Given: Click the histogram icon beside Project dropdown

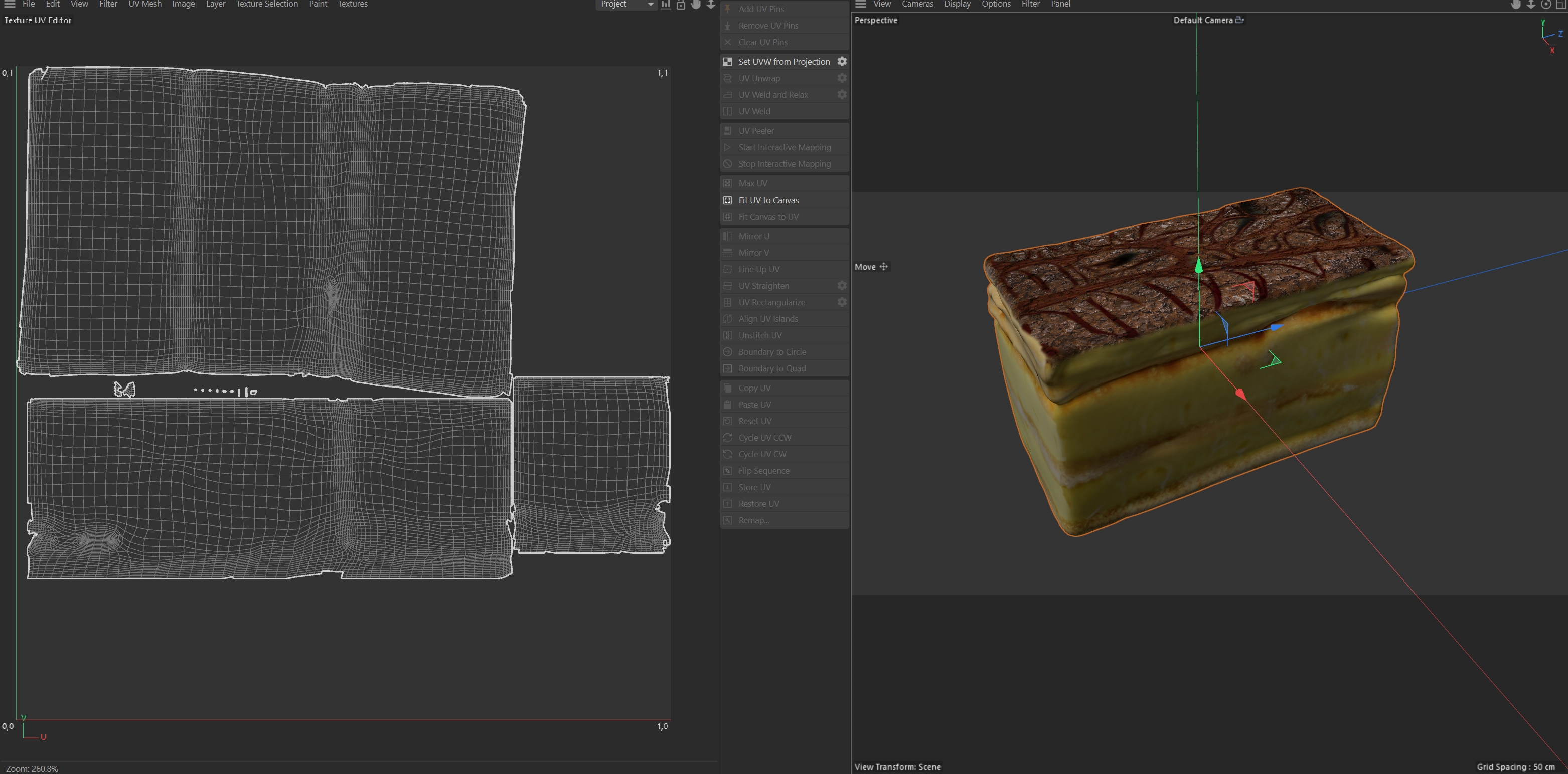Looking at the screenshot, I should pos(666,4).
